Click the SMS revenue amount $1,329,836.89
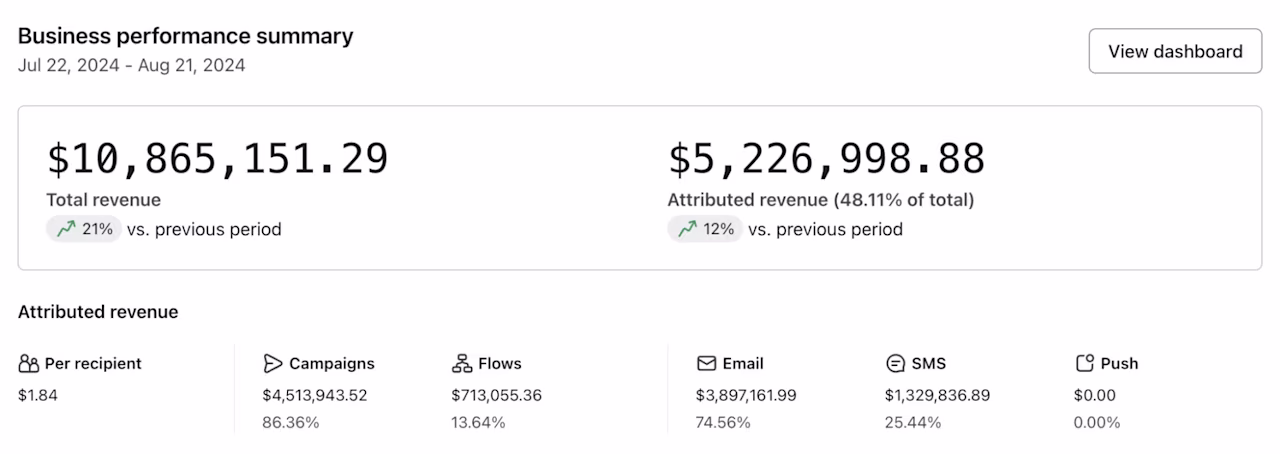 point(937,395)
